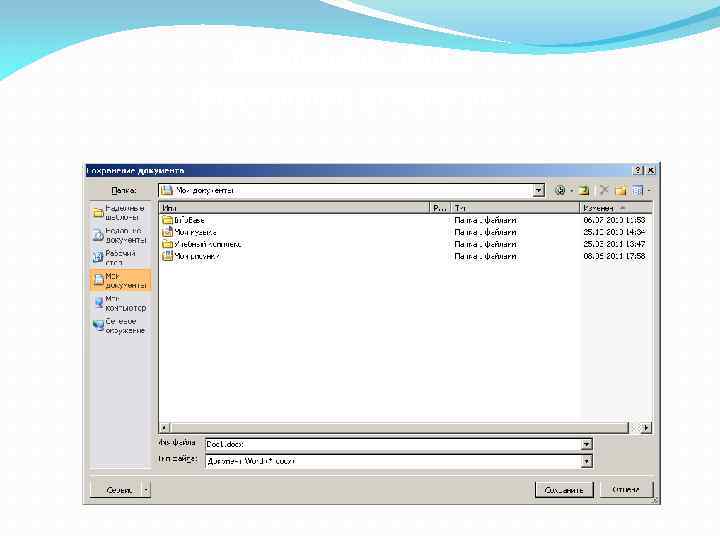Click Папка с файлами in Моя музыка row
The width and height of the screenshot is (720, 540).
coord(485,232)
